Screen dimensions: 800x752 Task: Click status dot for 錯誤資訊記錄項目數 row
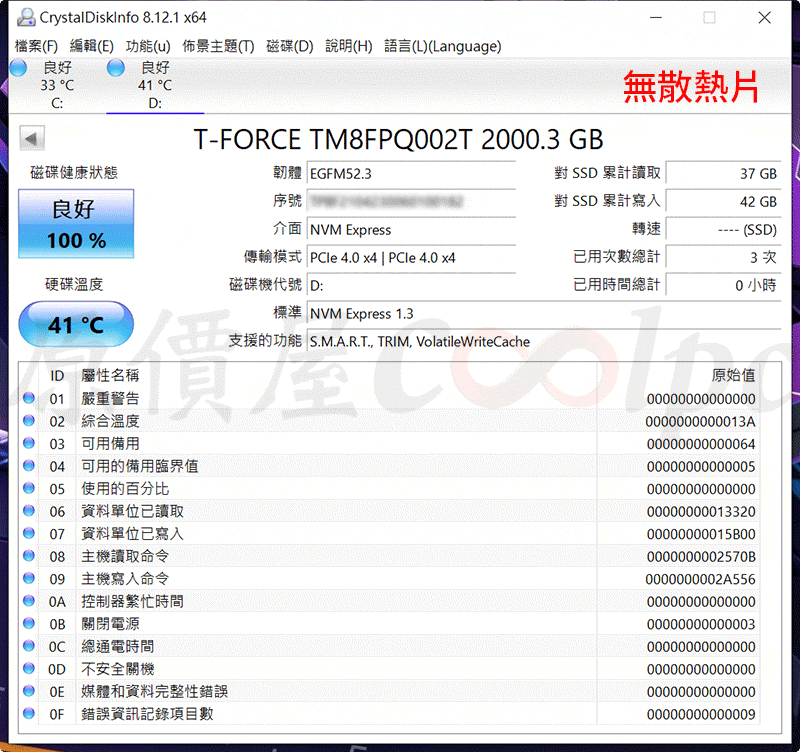coord(29,713)
